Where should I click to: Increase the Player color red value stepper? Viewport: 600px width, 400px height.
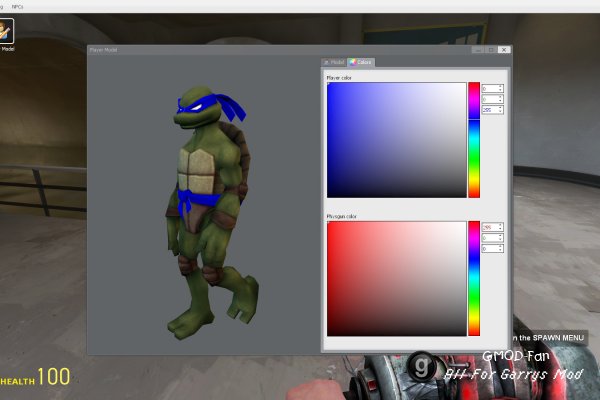[500, 87]
